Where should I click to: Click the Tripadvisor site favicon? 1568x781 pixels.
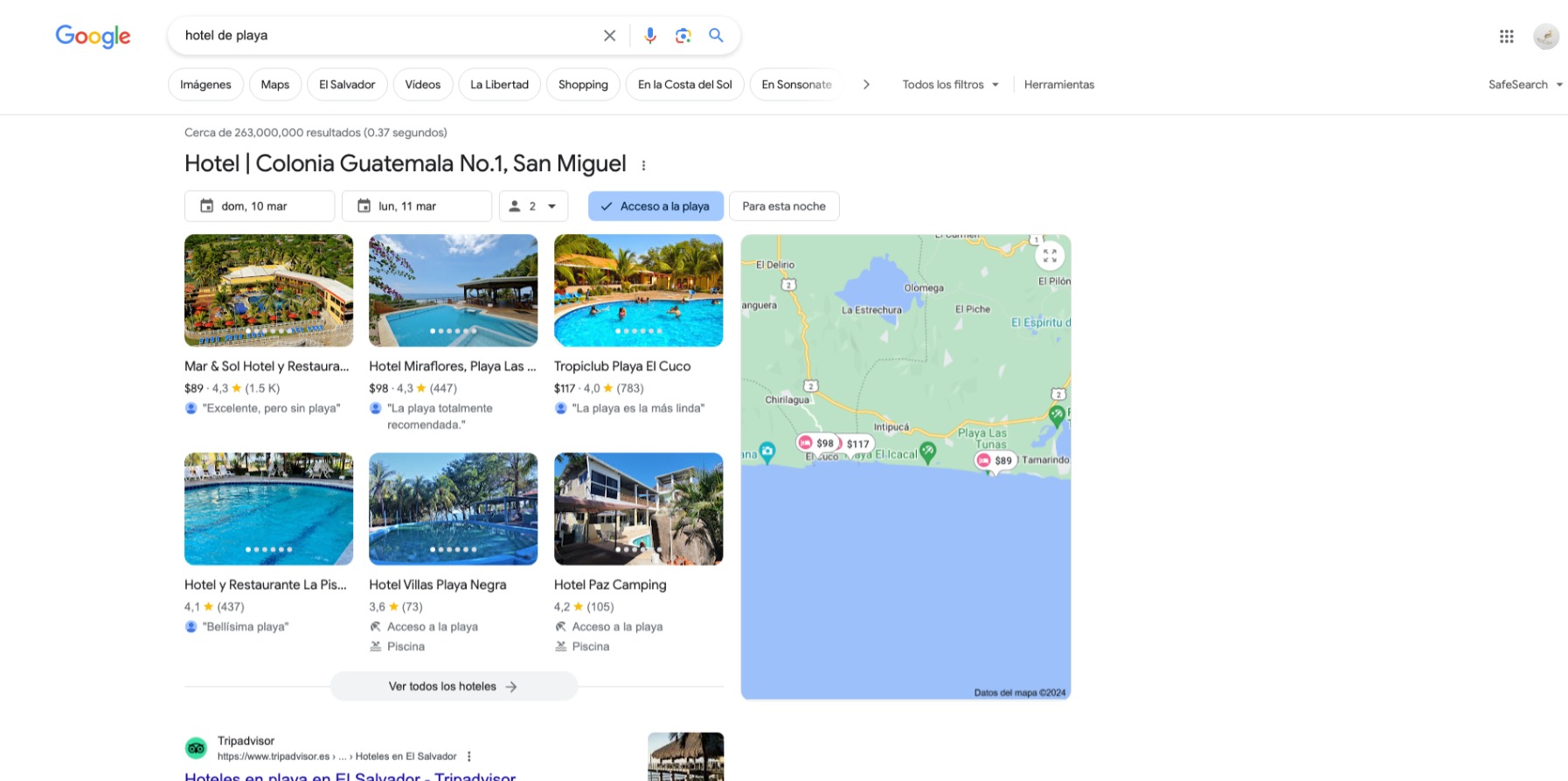pyautogui.click(x=196, y=749)
